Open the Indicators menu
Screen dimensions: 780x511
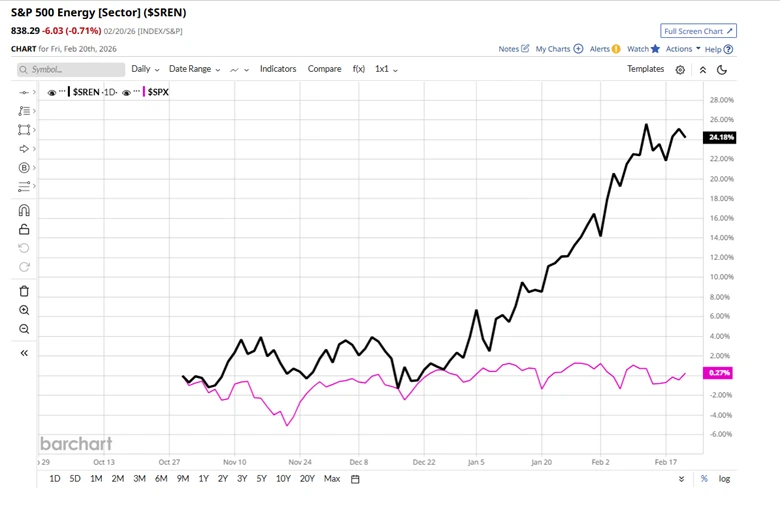(x=278, y=69)
